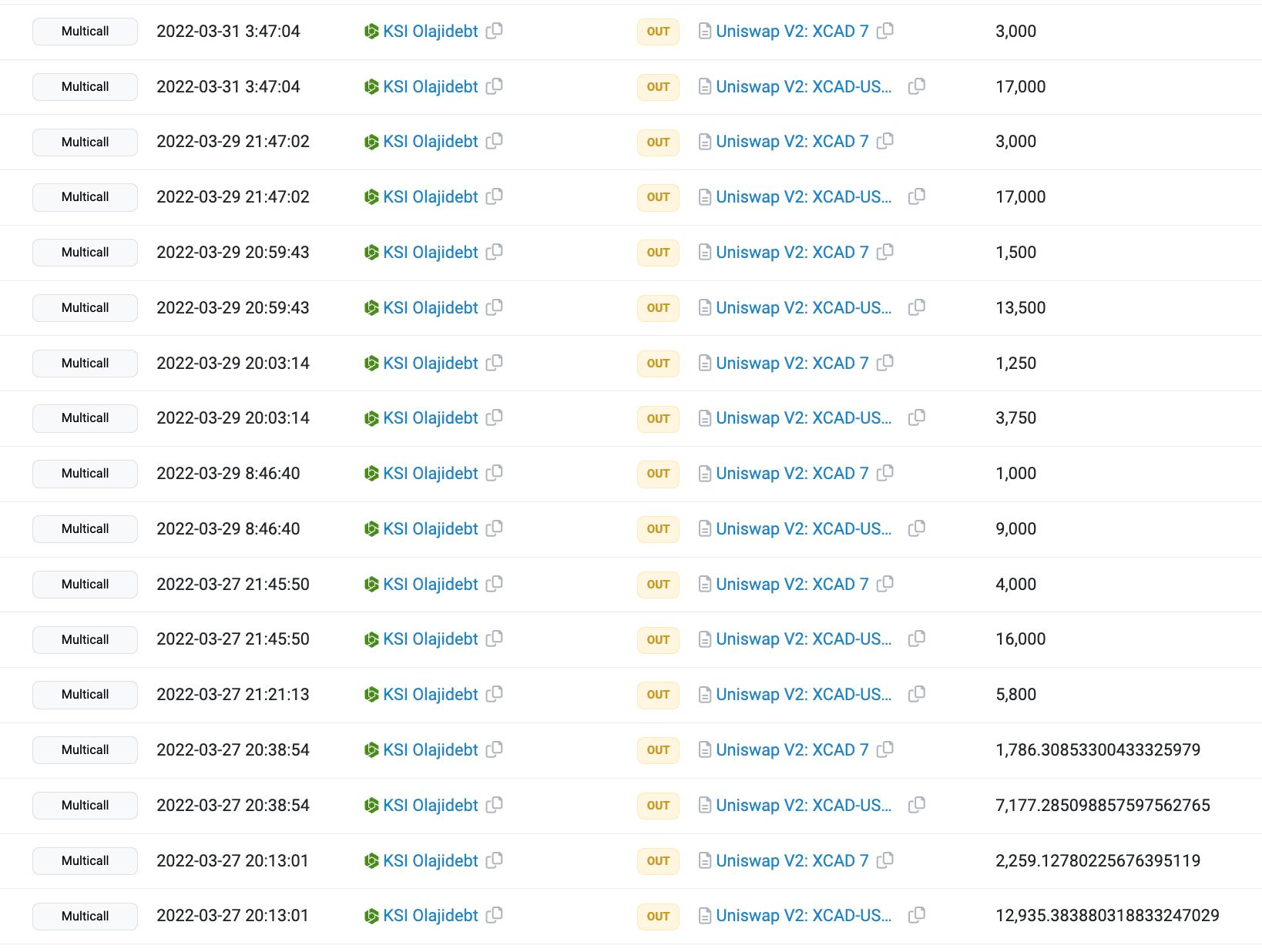The height and width of the screenshot is (952, 1262).
Task: Copy KSI Olajidebt address in 12,935.38 row
Action: point(495,915)
